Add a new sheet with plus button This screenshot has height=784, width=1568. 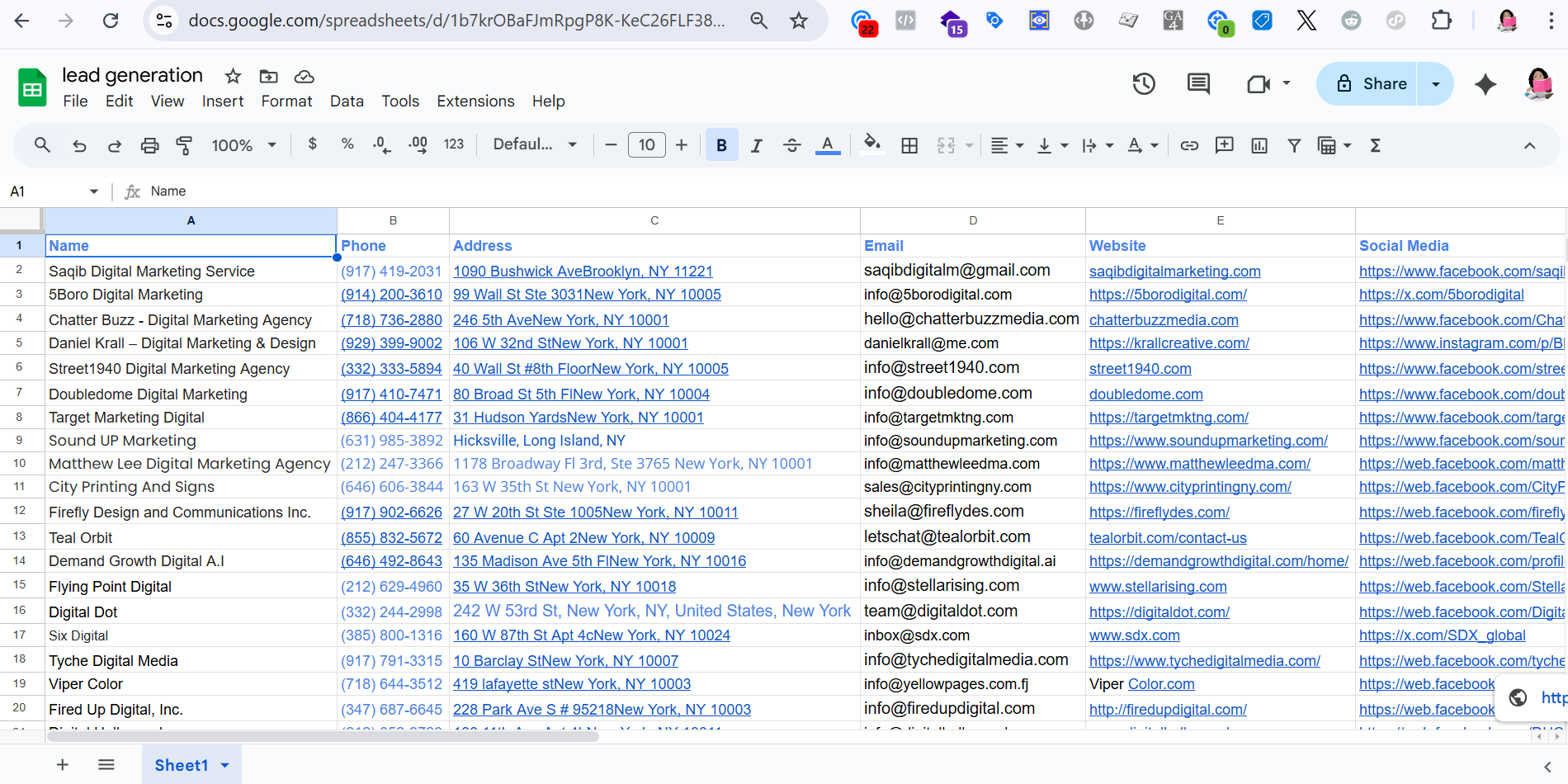63,765
